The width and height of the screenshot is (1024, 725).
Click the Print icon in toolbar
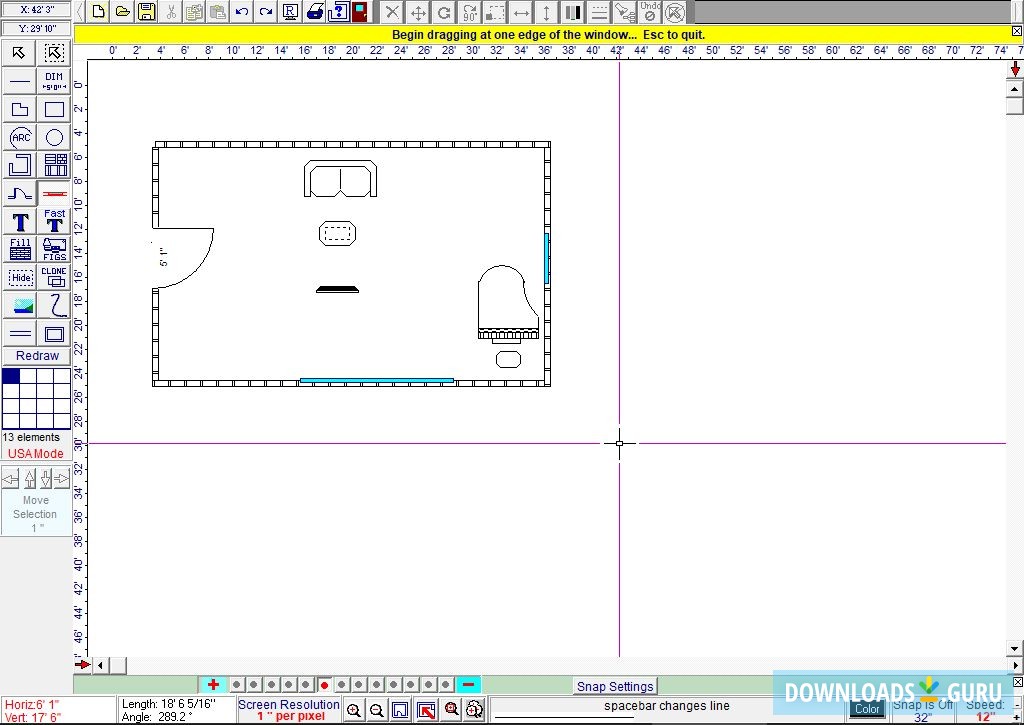point(314,12)
